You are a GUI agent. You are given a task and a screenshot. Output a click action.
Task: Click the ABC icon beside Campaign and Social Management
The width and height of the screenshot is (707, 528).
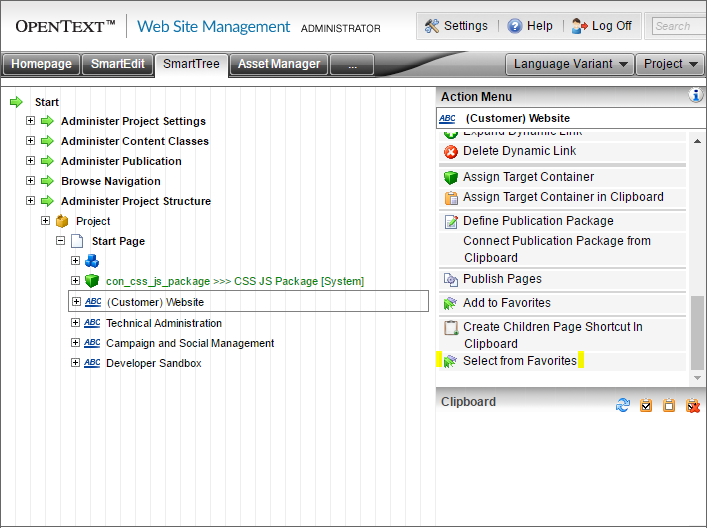coord(92,343)
